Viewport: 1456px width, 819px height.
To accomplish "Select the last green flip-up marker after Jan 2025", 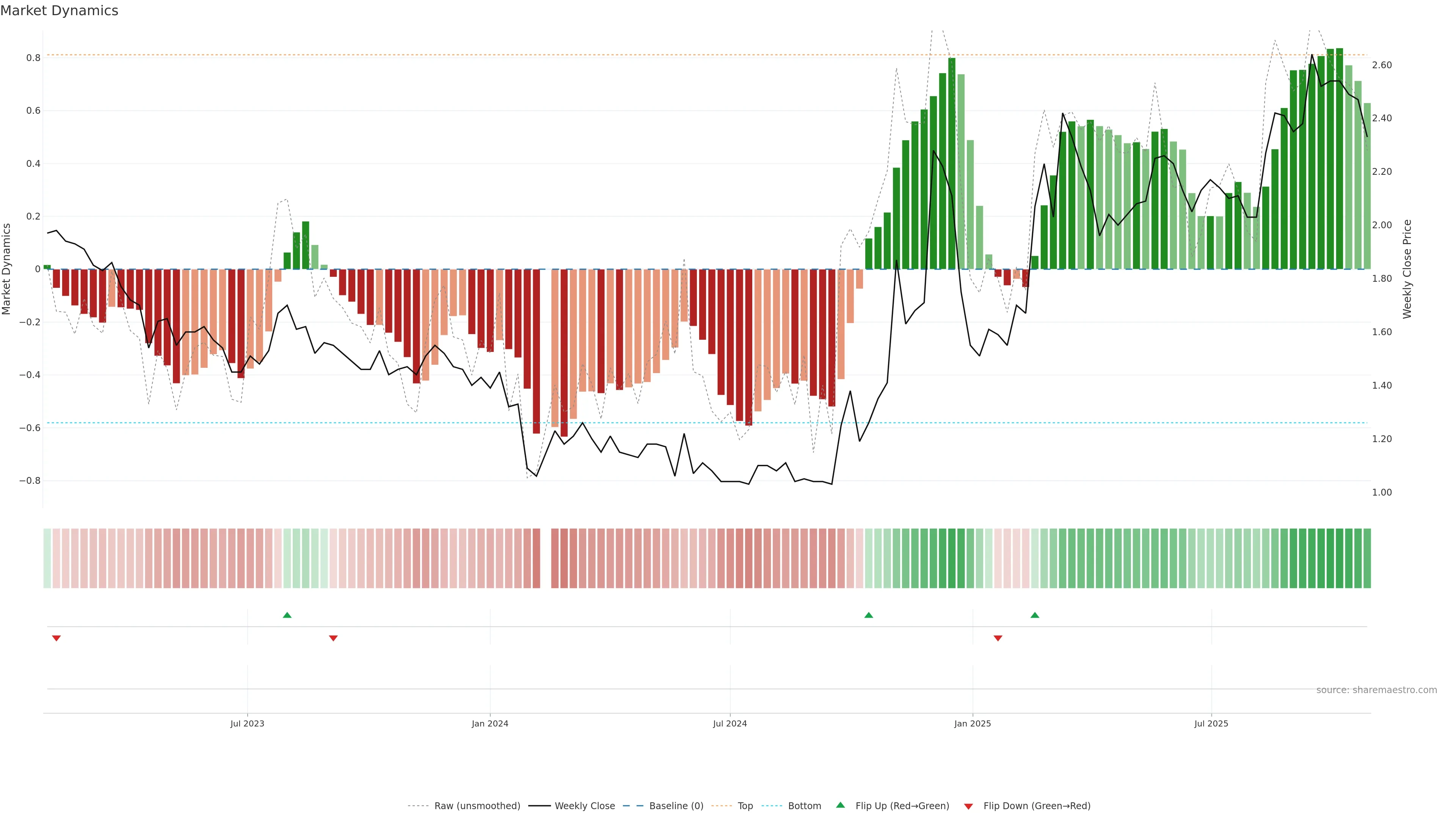I will [1035, 615].
